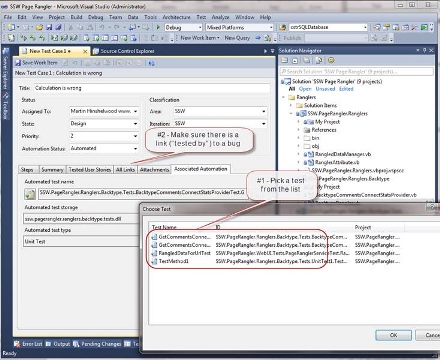Click the Cut scissors icon

(71, 27)
